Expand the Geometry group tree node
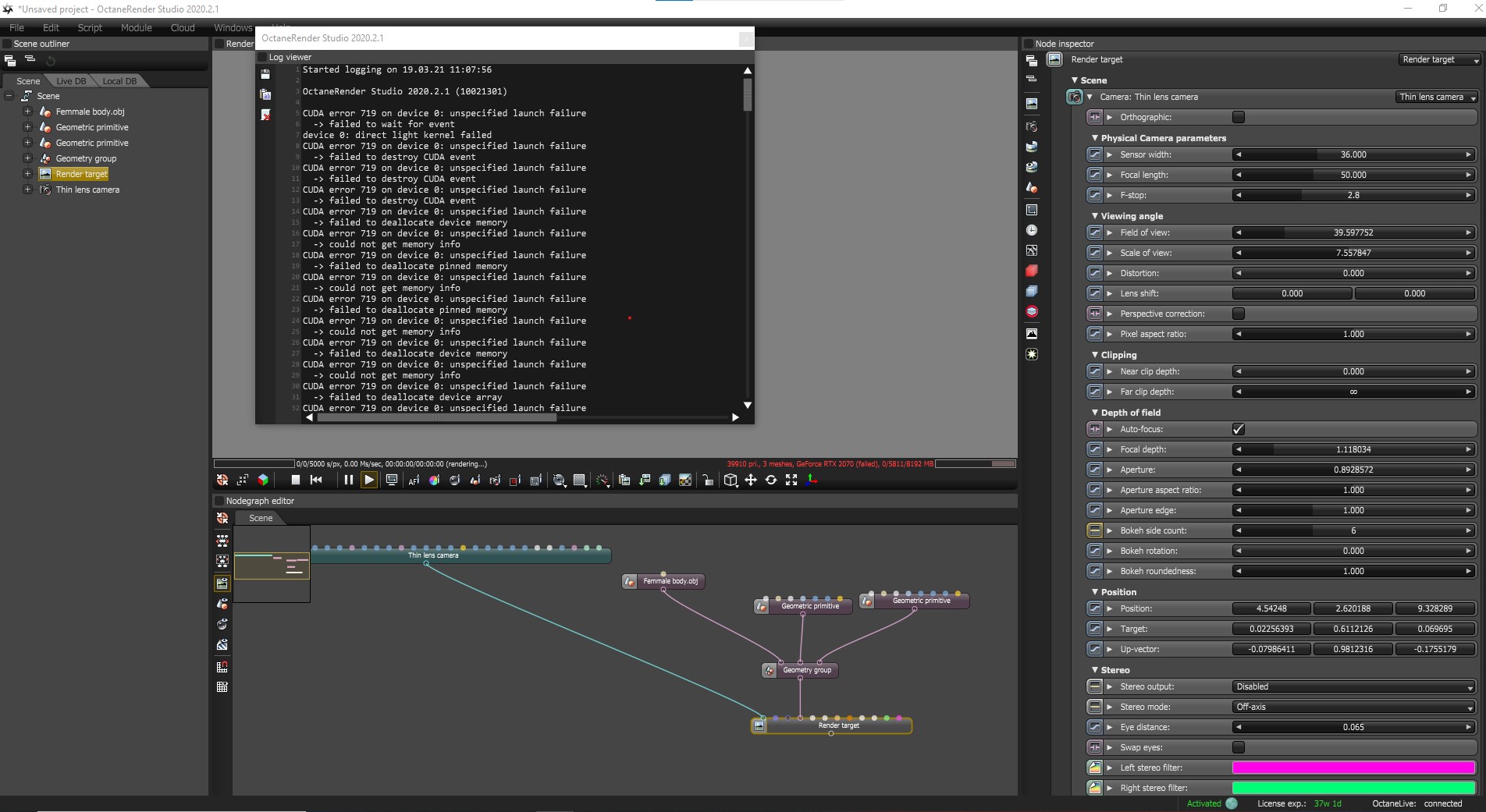Viewport: 1486px width, 812px height. (27, 158)
